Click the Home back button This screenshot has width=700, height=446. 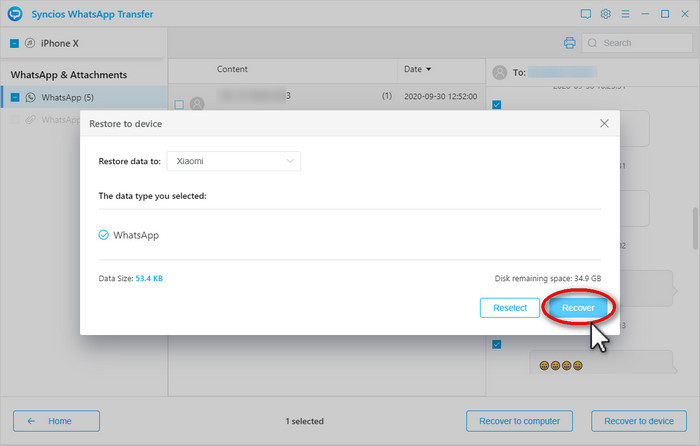click(x=56, y=421)
